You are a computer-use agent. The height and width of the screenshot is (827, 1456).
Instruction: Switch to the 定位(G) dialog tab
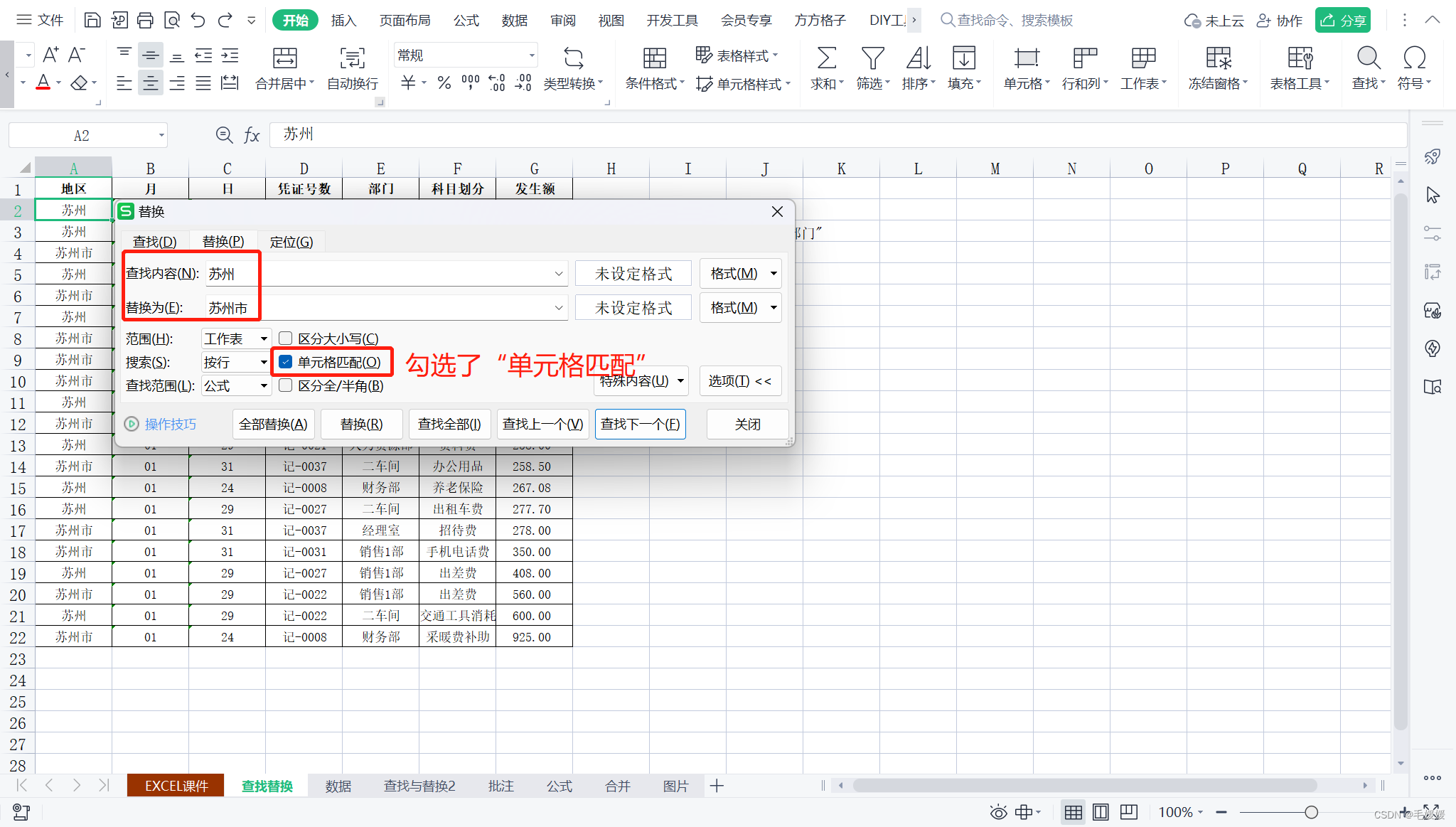coord(291,242)
